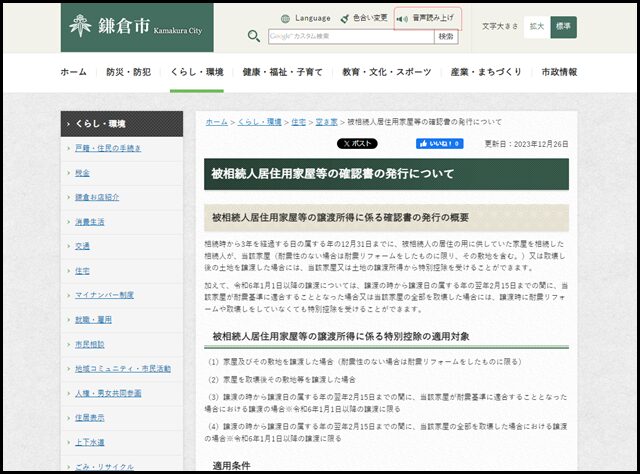The height and width of the screenshot is (474, 640).
Task: Open 音声読み上げ link
Action: coord(433,18)
